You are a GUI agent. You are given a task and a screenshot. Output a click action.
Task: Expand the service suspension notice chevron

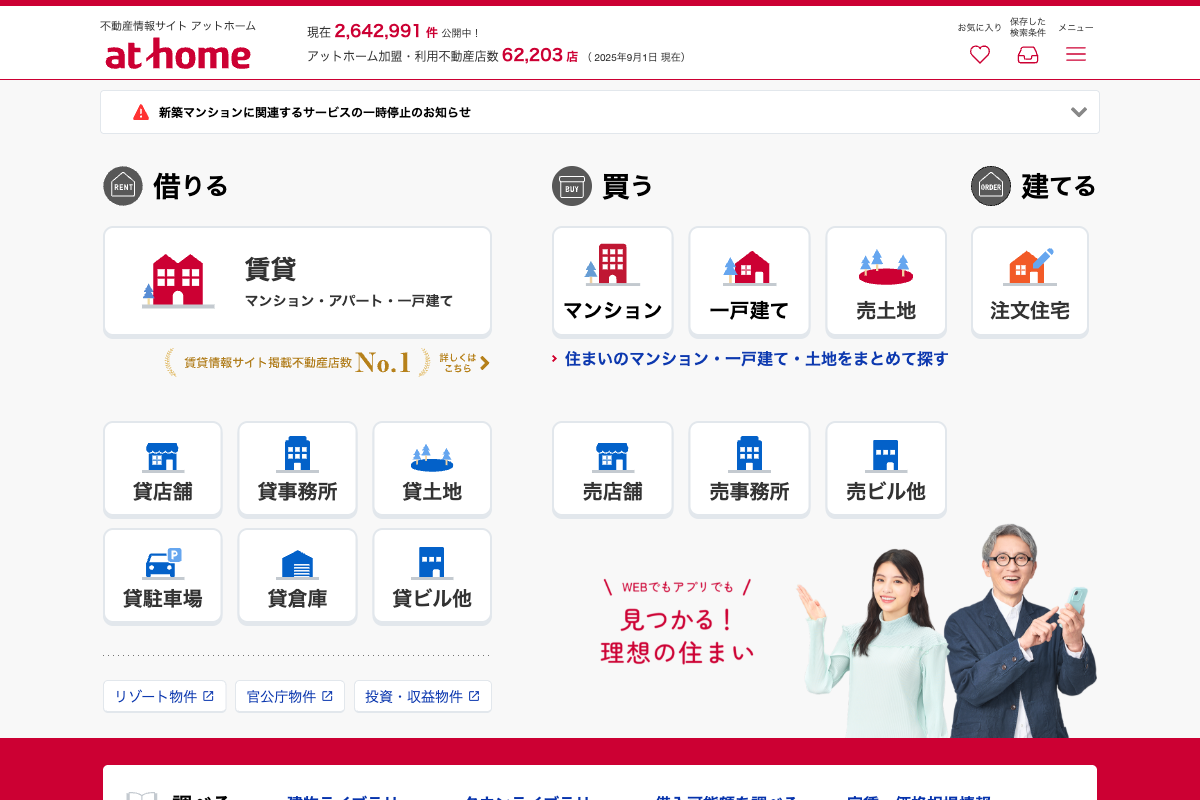[x=1078, y=112]
